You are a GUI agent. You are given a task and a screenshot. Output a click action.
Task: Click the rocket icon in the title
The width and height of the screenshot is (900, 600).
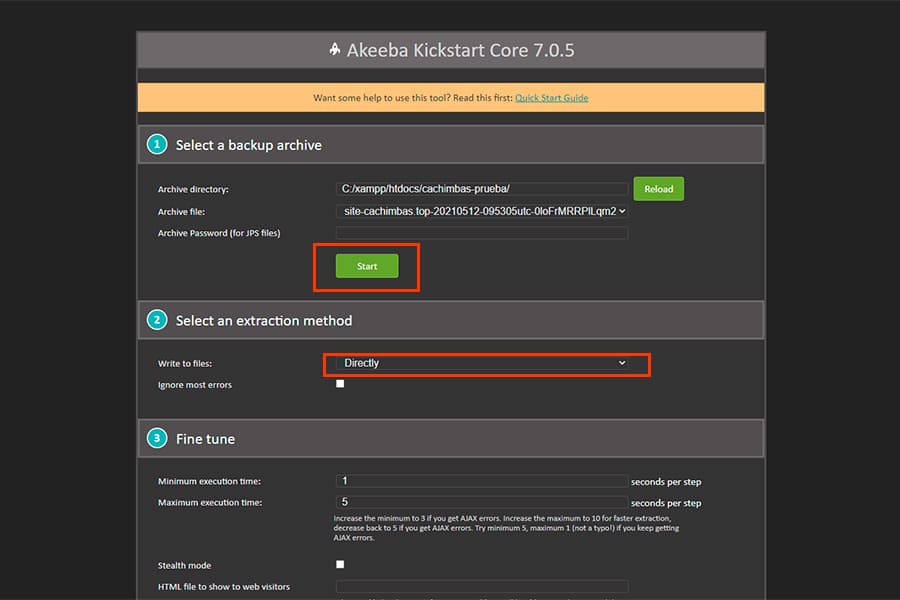pos(335,49)
